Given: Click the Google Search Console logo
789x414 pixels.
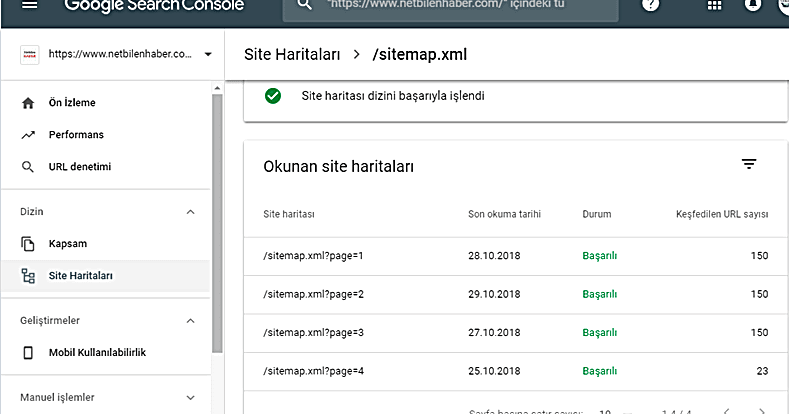Looking at the screenshot, I should click(154, 6).
